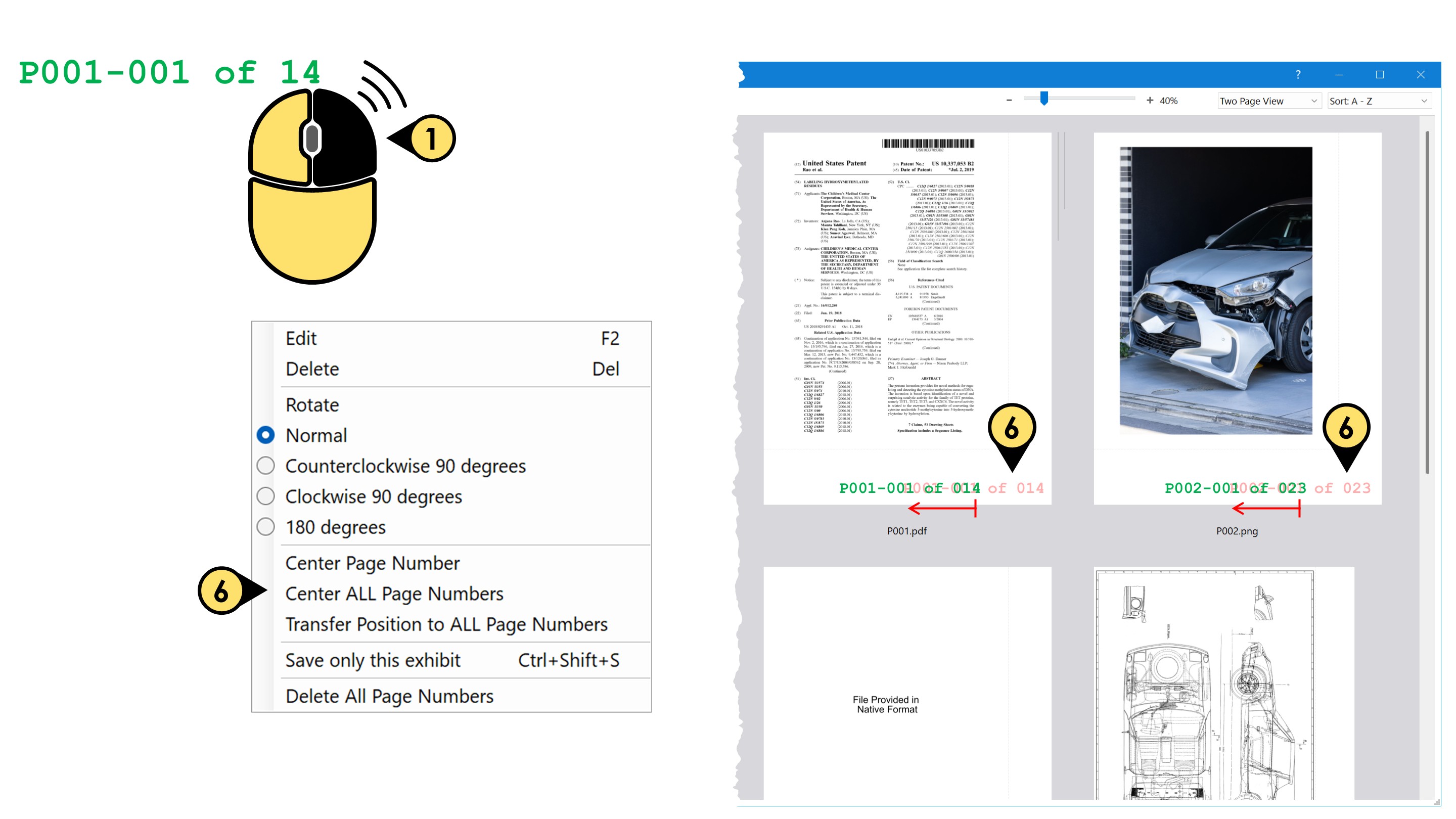The width and height of the screenshot is (1456, 819).
Task: Choose Transfer Position to ALL Page Numbers
Action: [446, 624]
